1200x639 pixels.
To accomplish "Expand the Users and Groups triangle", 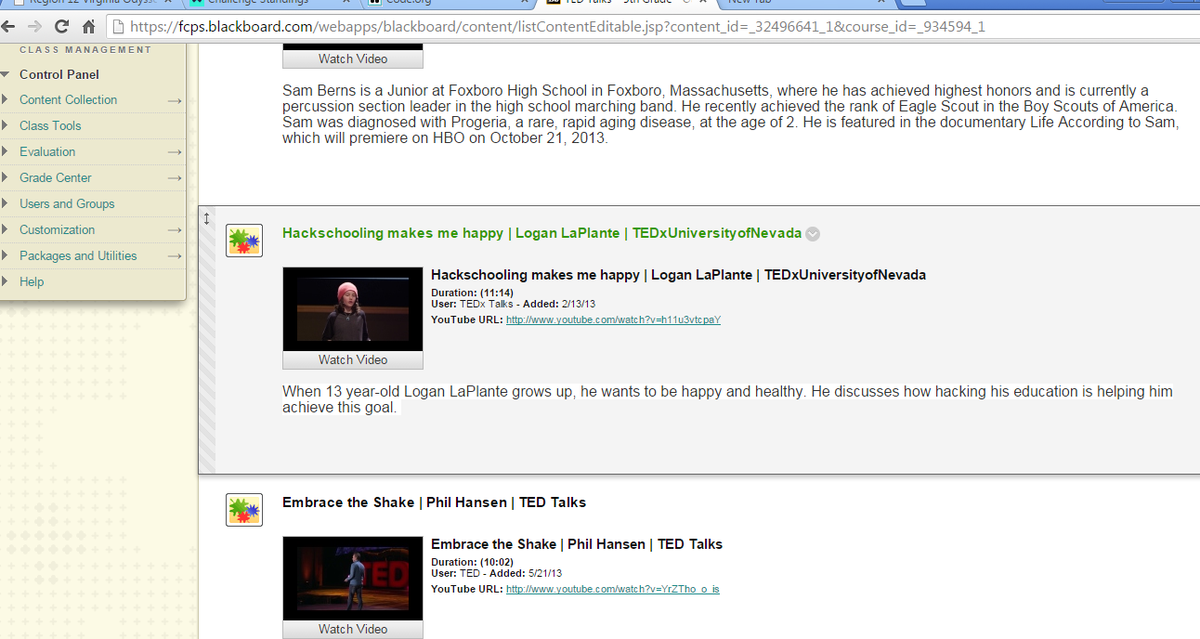I will tap(7, 204).
